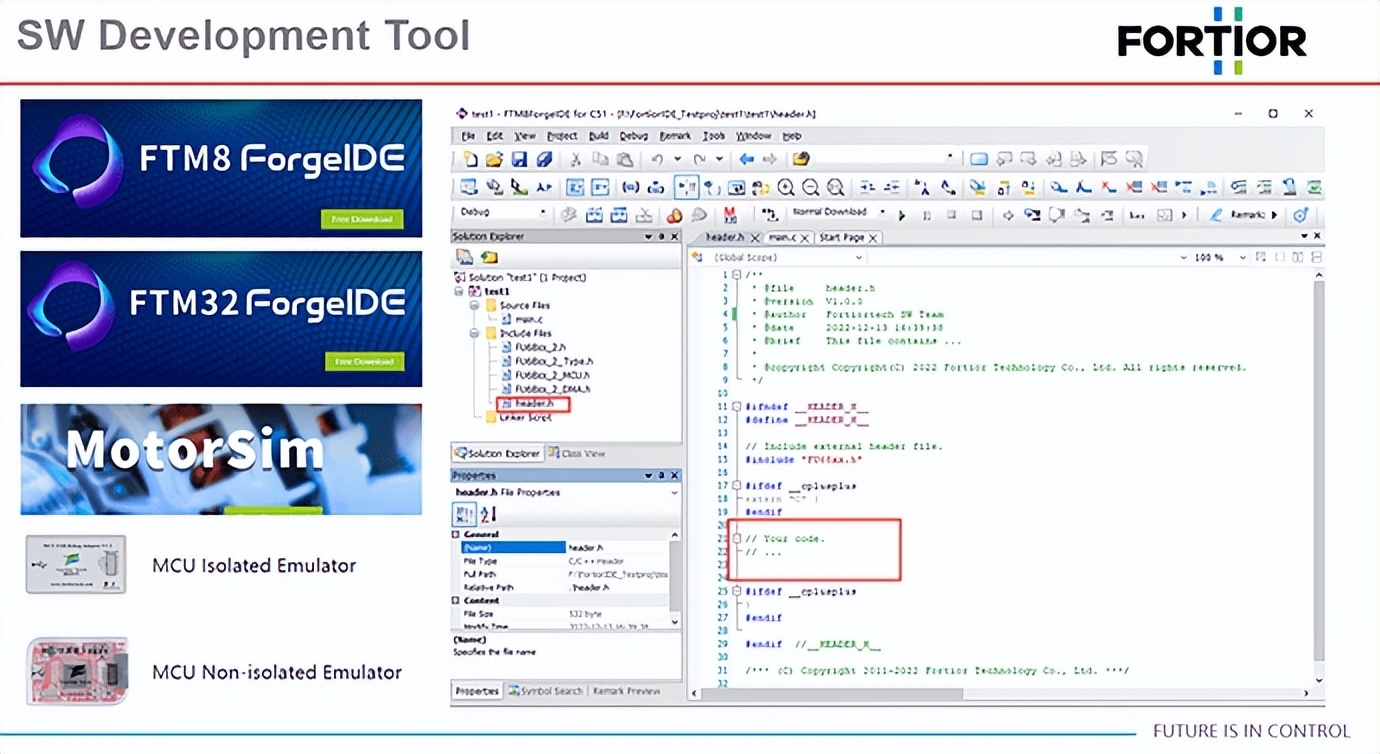Open the Build menu
1380x754 pixels.
(x=599, y=136)
